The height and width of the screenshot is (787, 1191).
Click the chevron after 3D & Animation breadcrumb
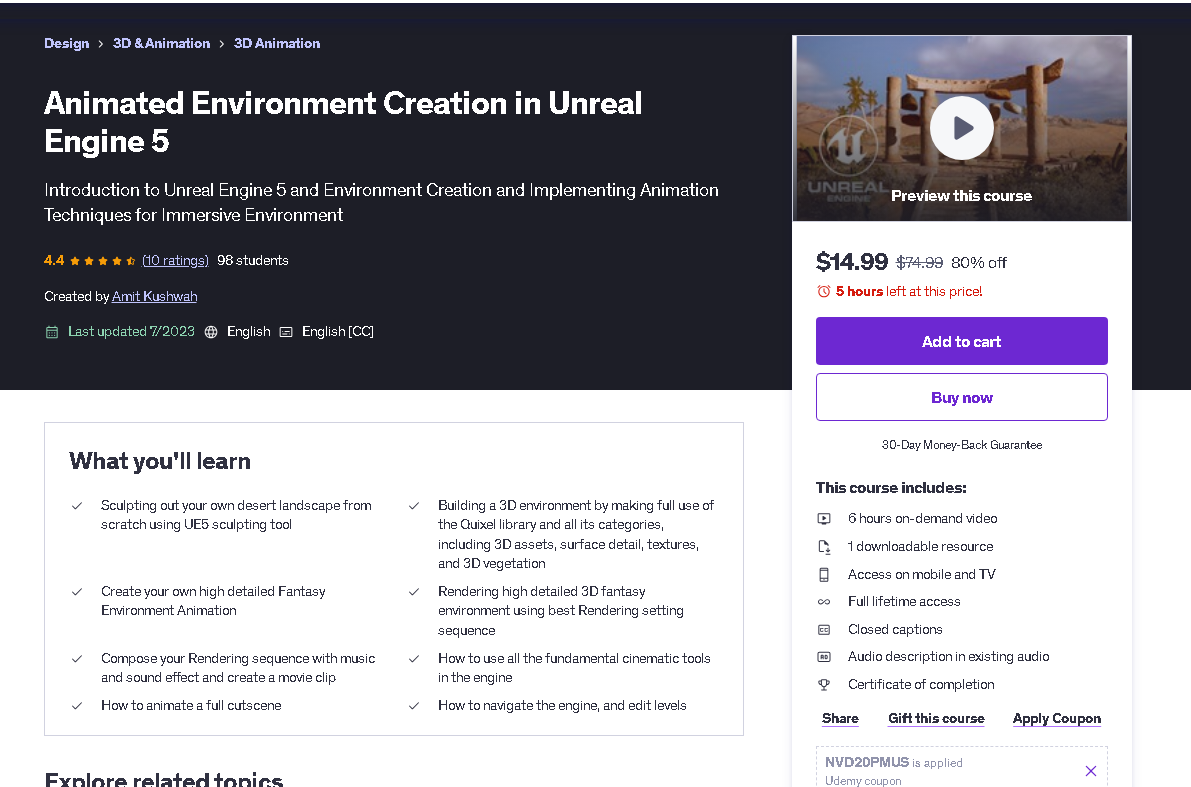(222, 44)
